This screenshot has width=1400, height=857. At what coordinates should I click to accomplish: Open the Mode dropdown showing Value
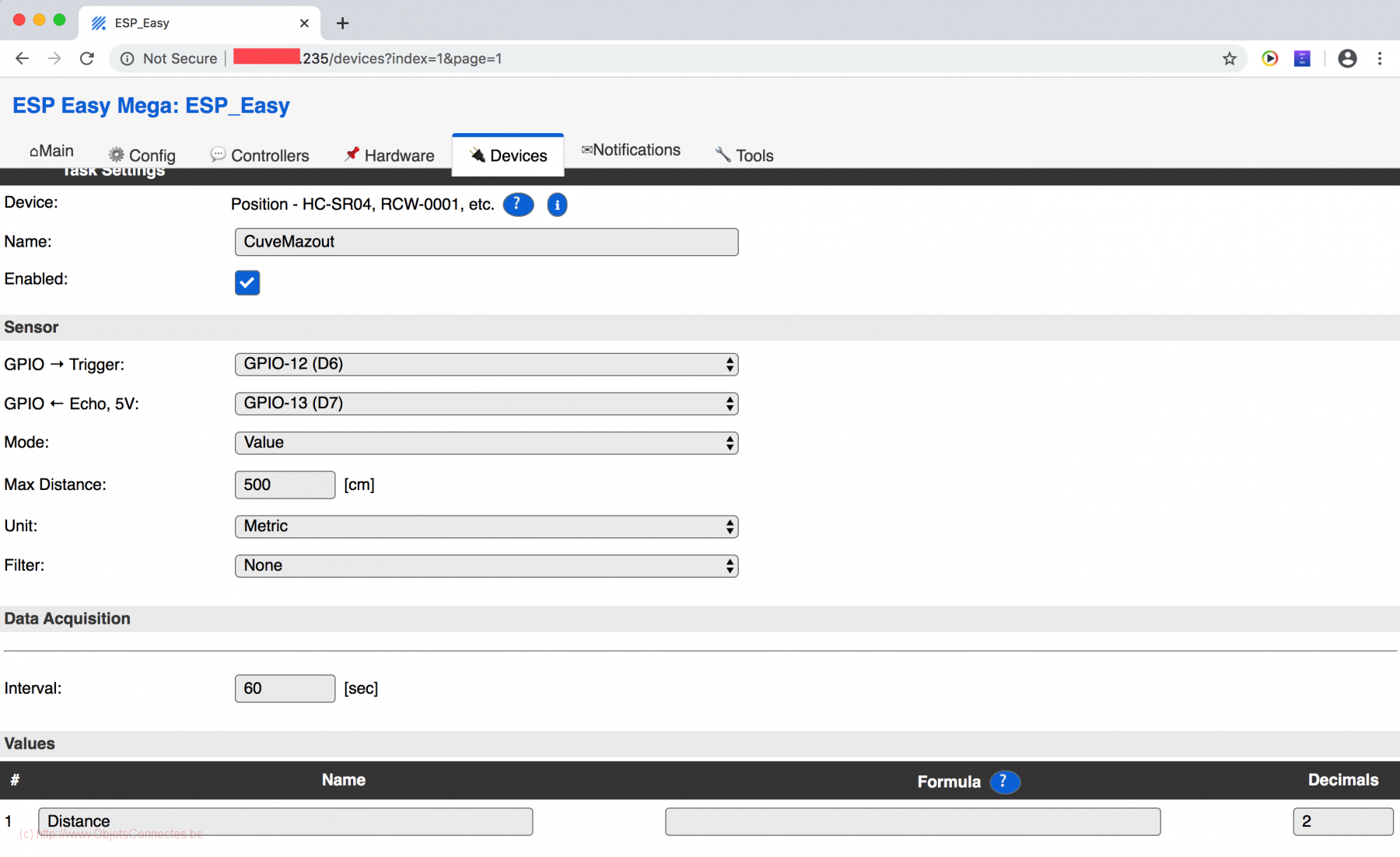point(486,442)
